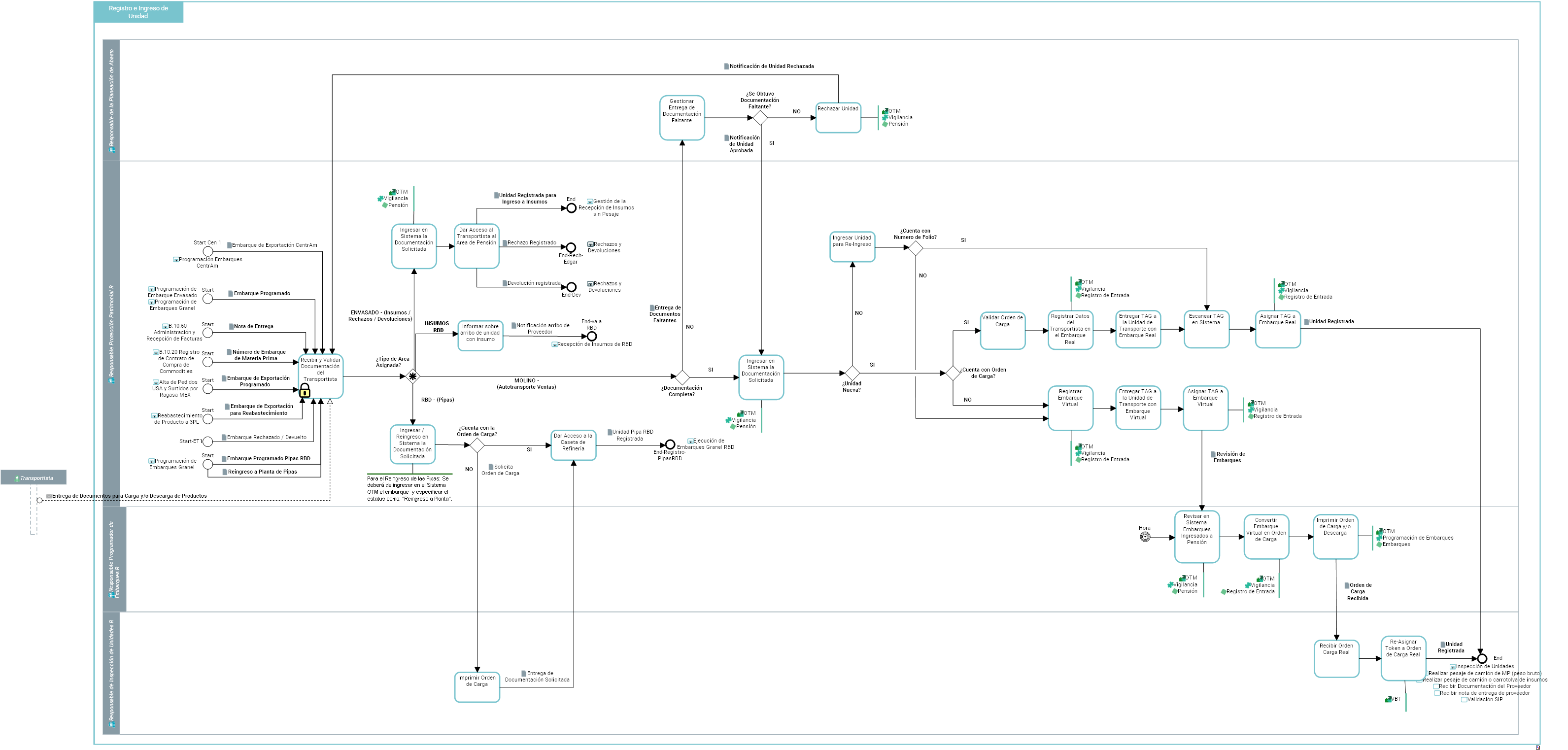Screen dimensions: 1568x750
Task: Open Programación Embarques CentrAm link icon
Action: coord(176,260)
